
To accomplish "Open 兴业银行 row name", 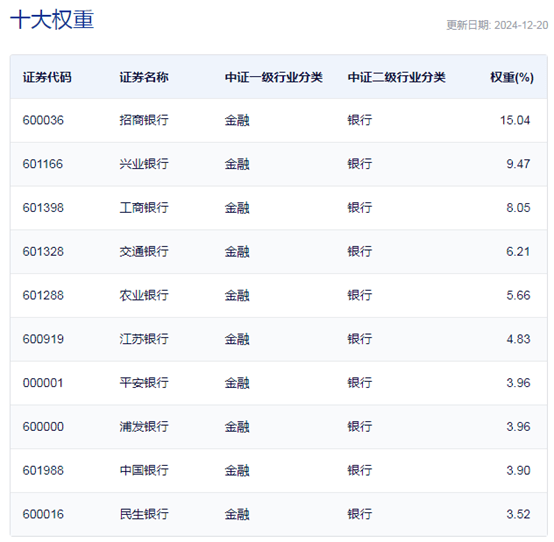I will (x=144, y=164).
